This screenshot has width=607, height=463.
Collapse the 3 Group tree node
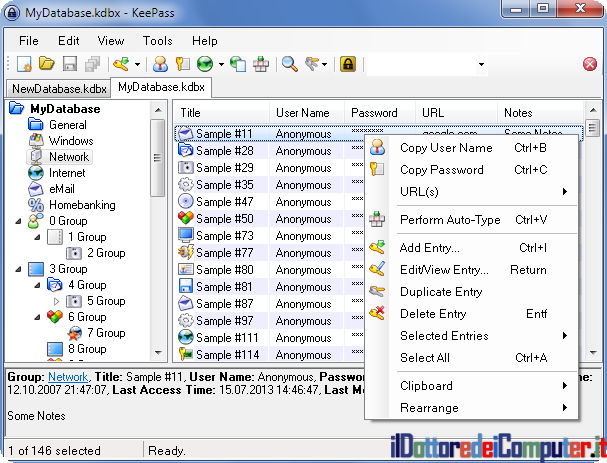tap(18, 269)
